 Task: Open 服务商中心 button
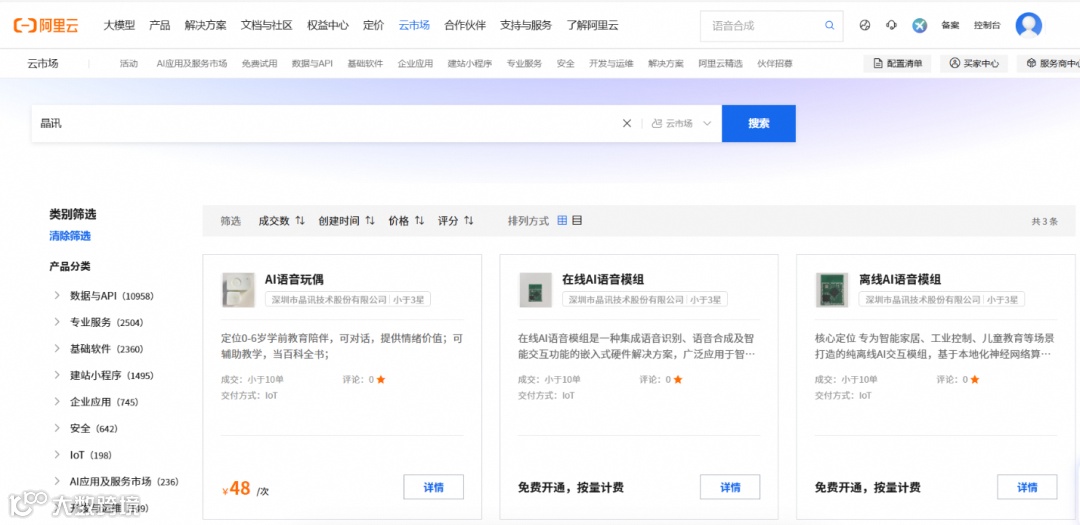[x=1048, y=63]
